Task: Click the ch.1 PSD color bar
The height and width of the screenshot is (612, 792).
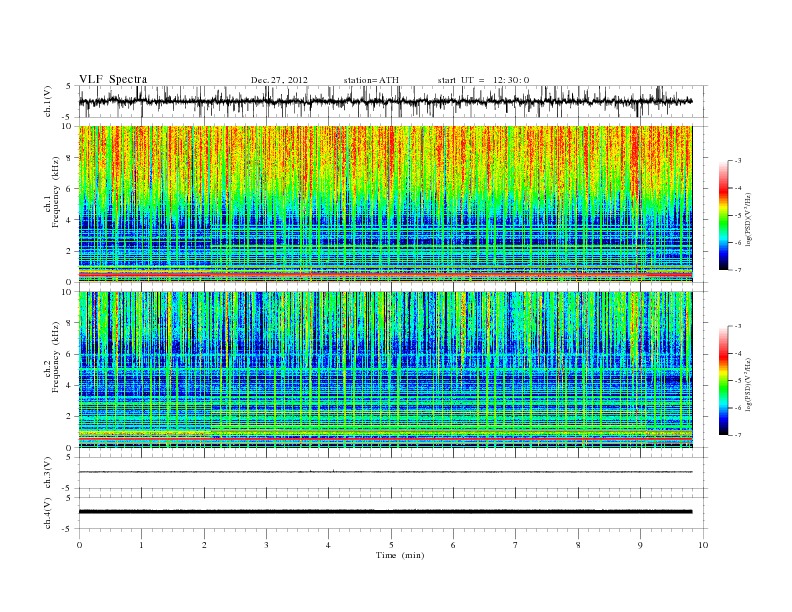Action: (723, 216)
